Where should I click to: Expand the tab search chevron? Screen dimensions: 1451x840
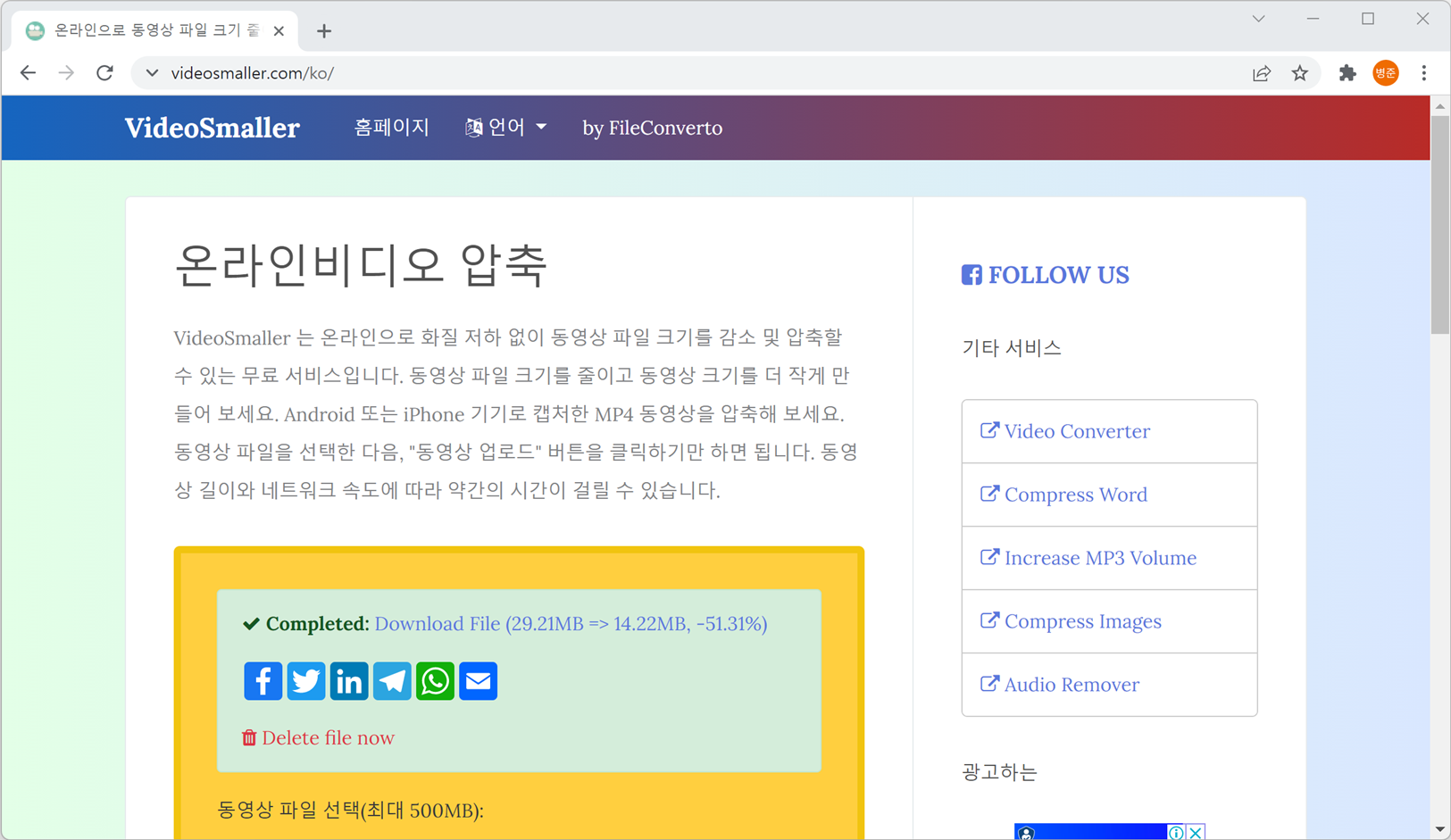[x=1258, y=19]
